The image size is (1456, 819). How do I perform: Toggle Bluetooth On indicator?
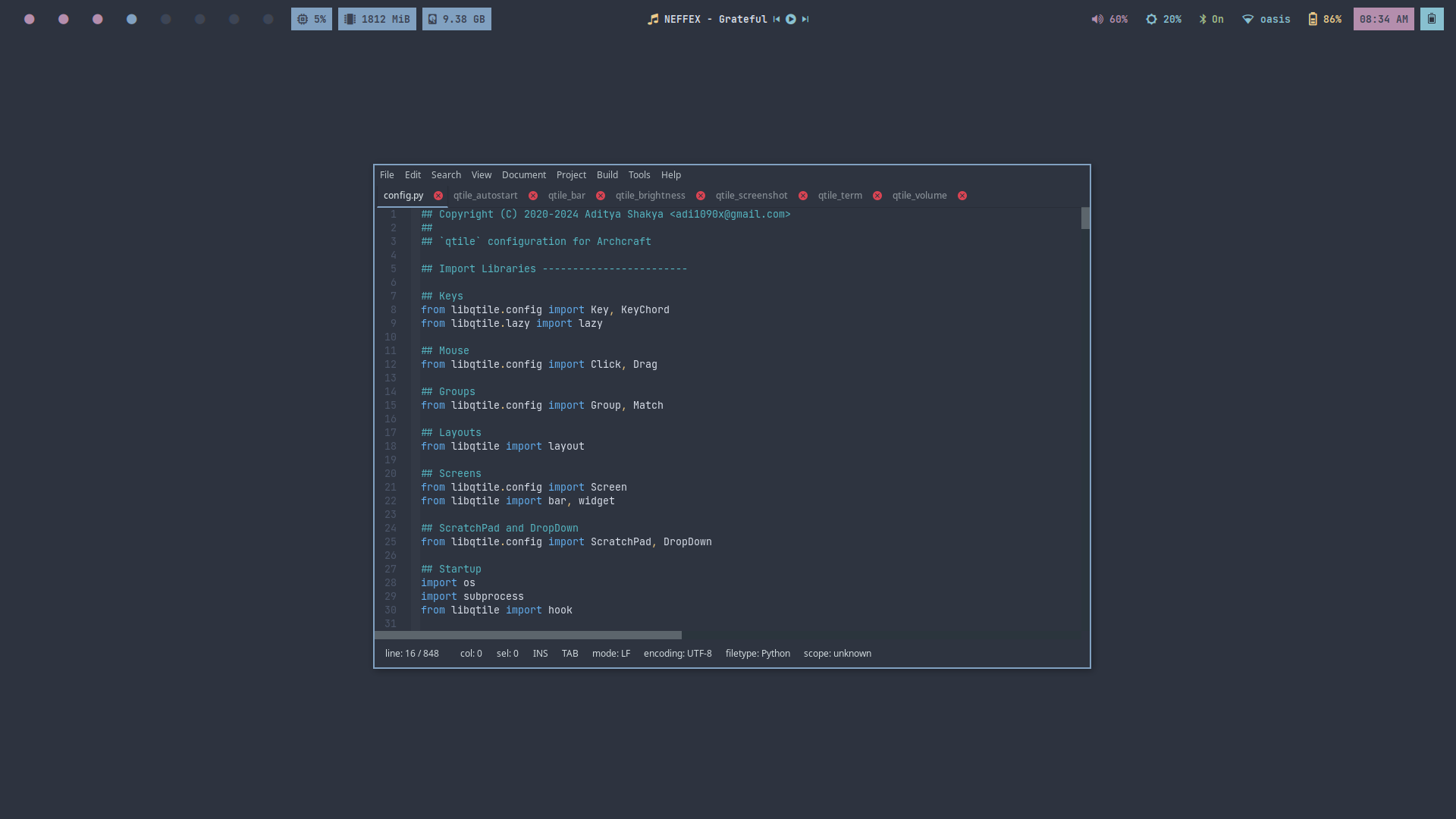1211,20
